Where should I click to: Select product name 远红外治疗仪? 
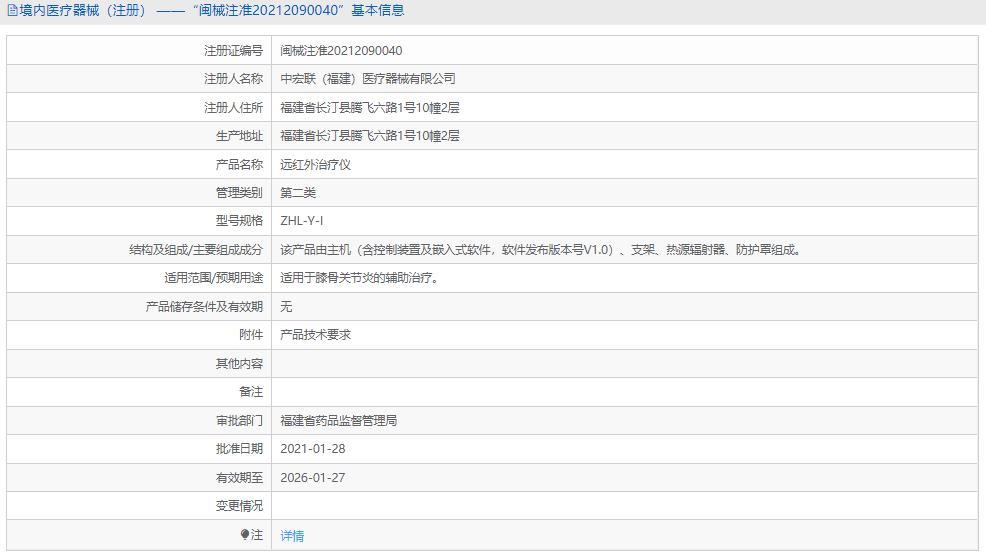click(316, 165)
